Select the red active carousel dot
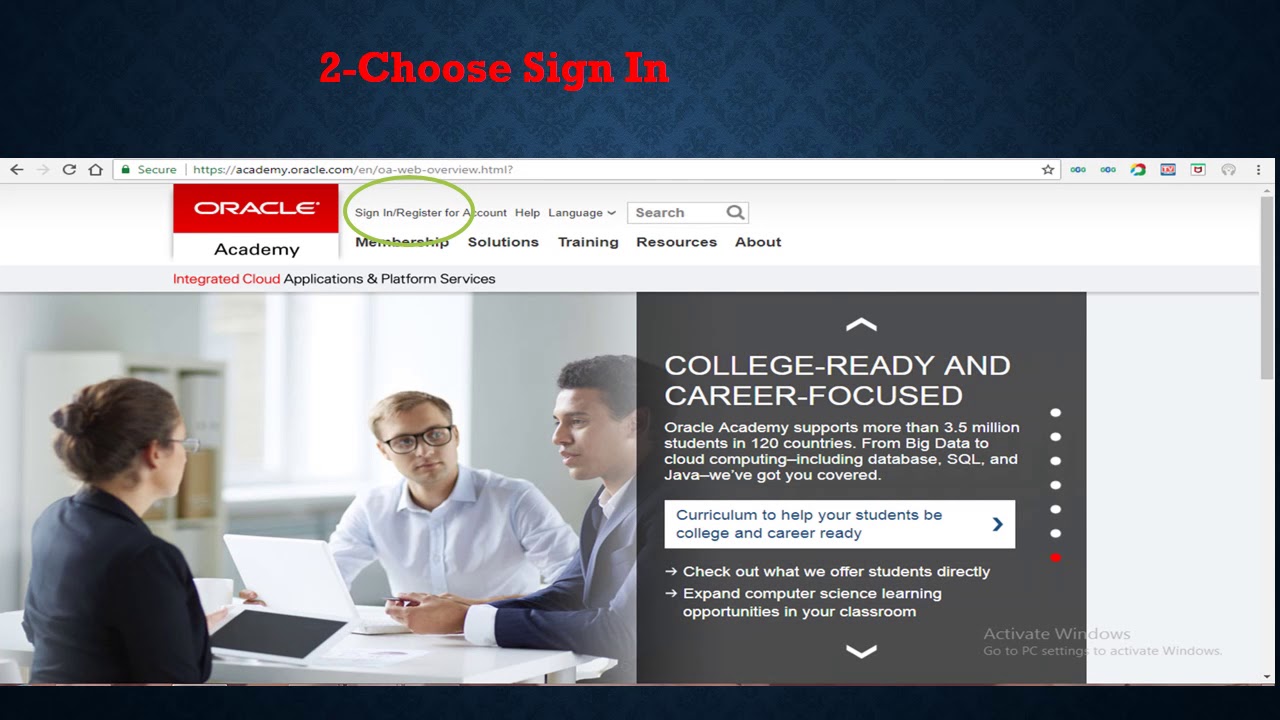 pyautogui.click(x=1055, y=557)
